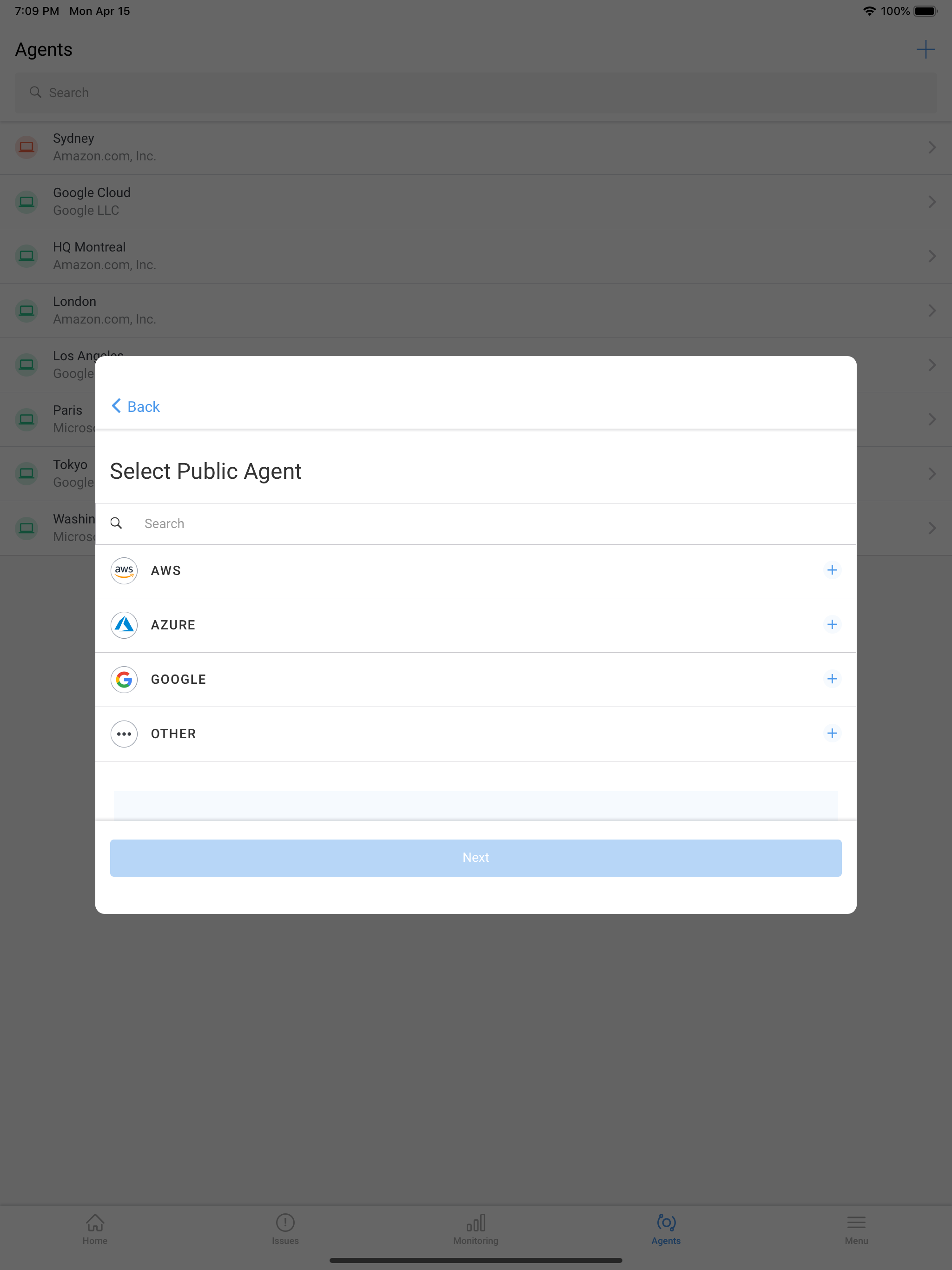Go back using the Back link

(136, 406)
